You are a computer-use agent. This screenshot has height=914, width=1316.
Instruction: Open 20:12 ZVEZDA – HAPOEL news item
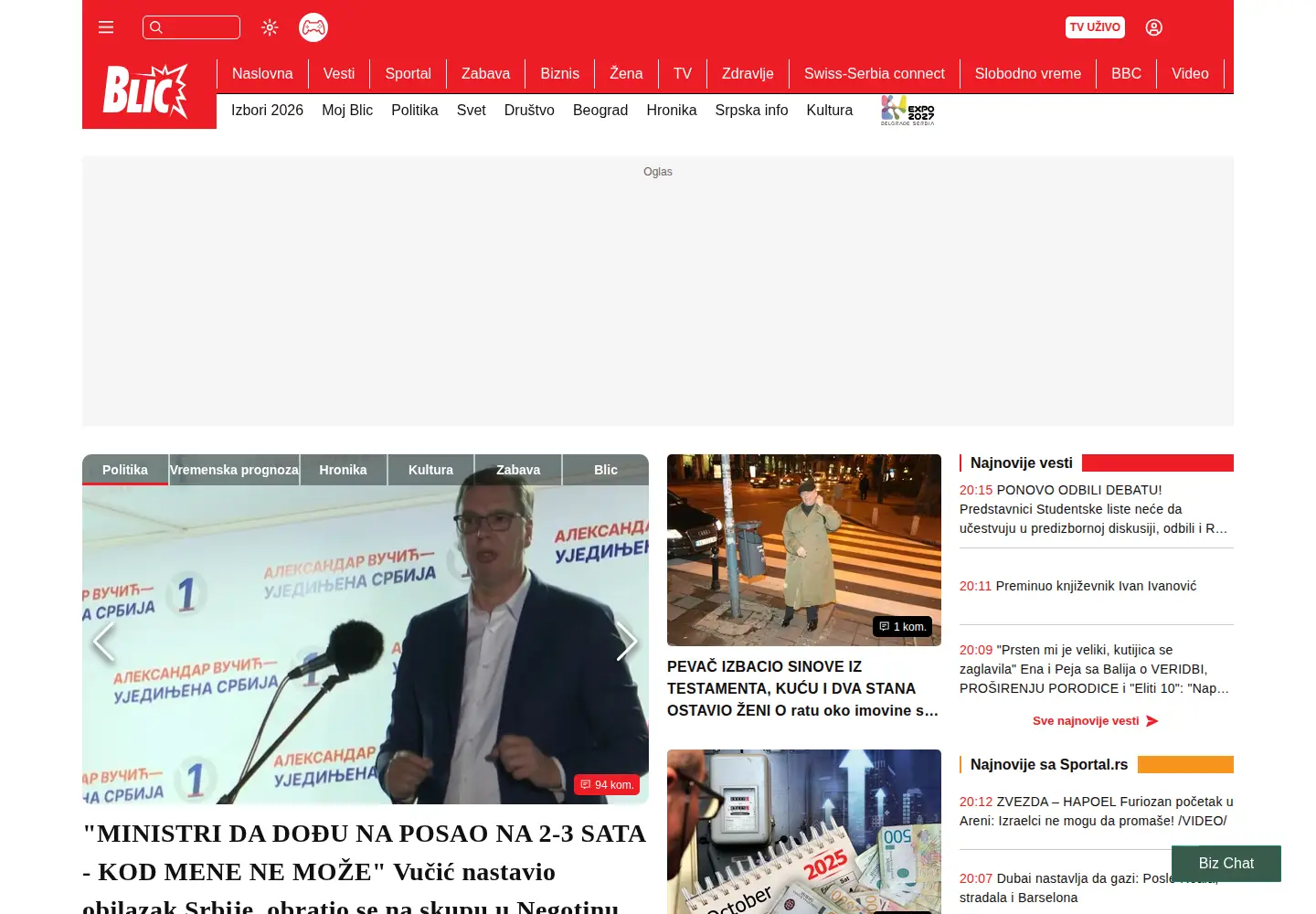1096,812
